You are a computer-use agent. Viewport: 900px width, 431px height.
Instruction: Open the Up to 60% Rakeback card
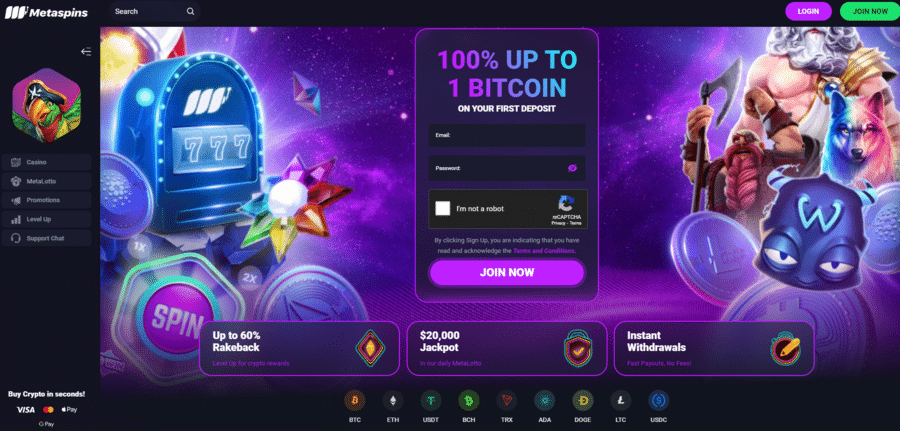tap(299, 348)
